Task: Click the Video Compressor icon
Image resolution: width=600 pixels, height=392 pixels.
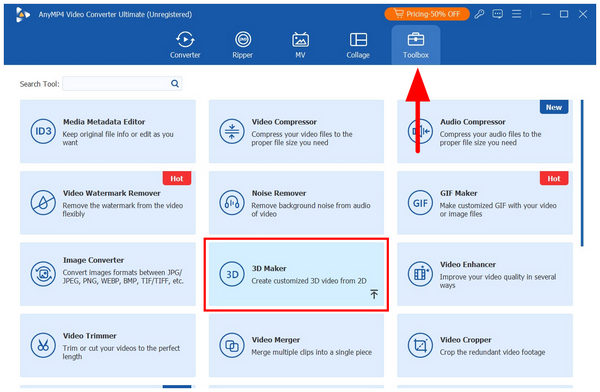Action: [x=232, y=131]
